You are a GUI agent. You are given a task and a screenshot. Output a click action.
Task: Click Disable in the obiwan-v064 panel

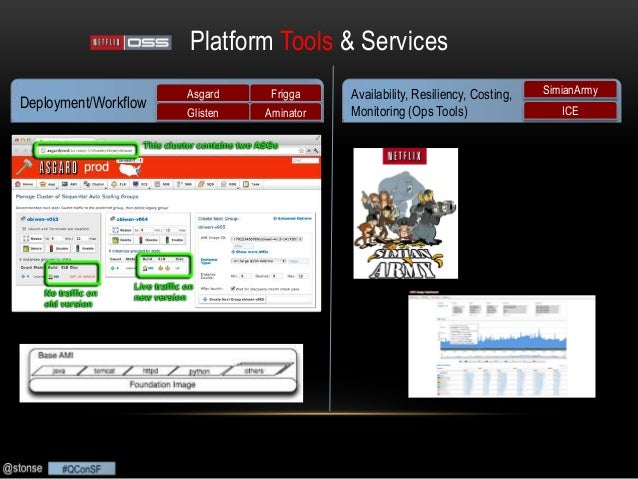click(148, 240)
